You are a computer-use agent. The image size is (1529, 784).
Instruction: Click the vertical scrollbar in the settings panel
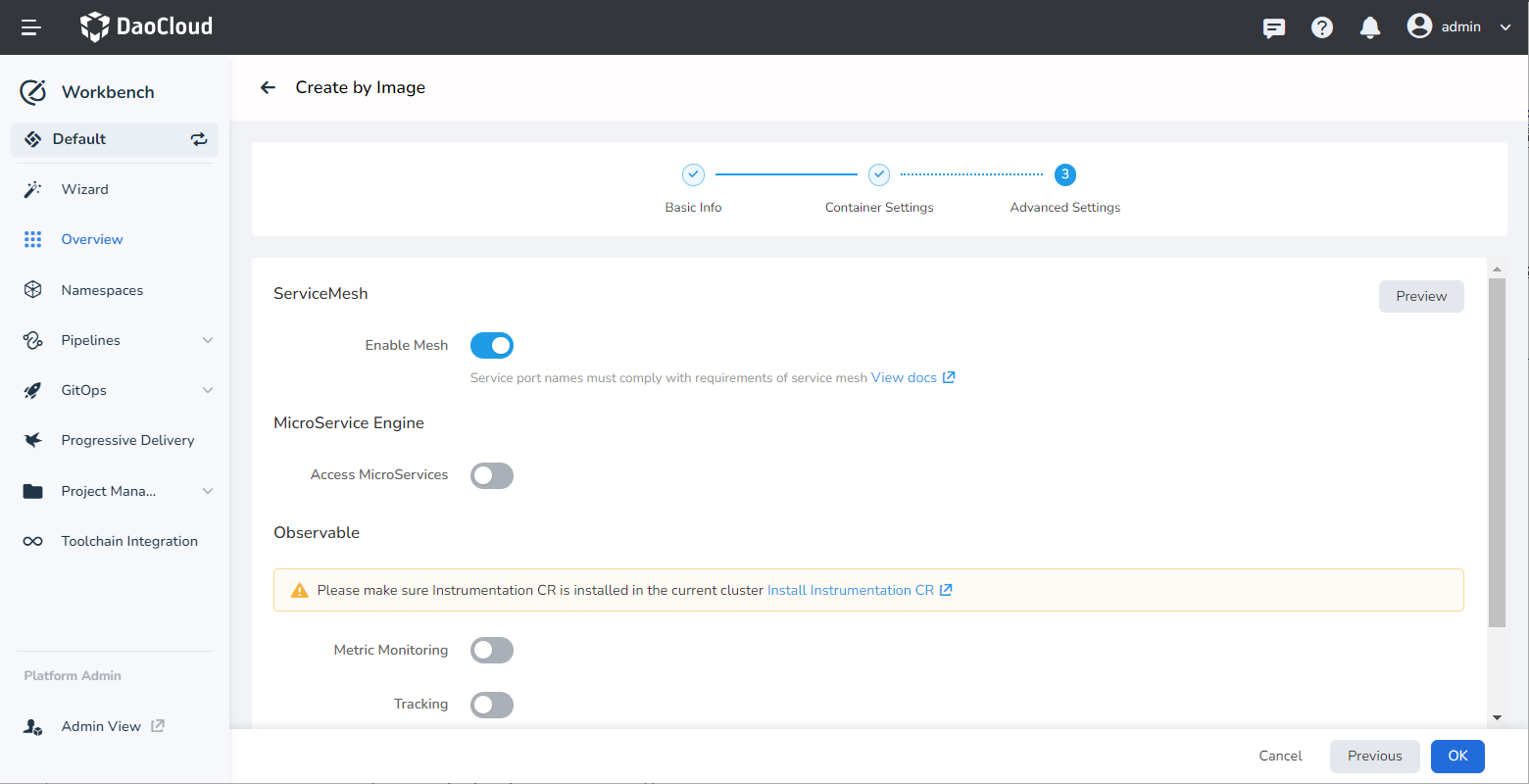(x=1496, y=451)
